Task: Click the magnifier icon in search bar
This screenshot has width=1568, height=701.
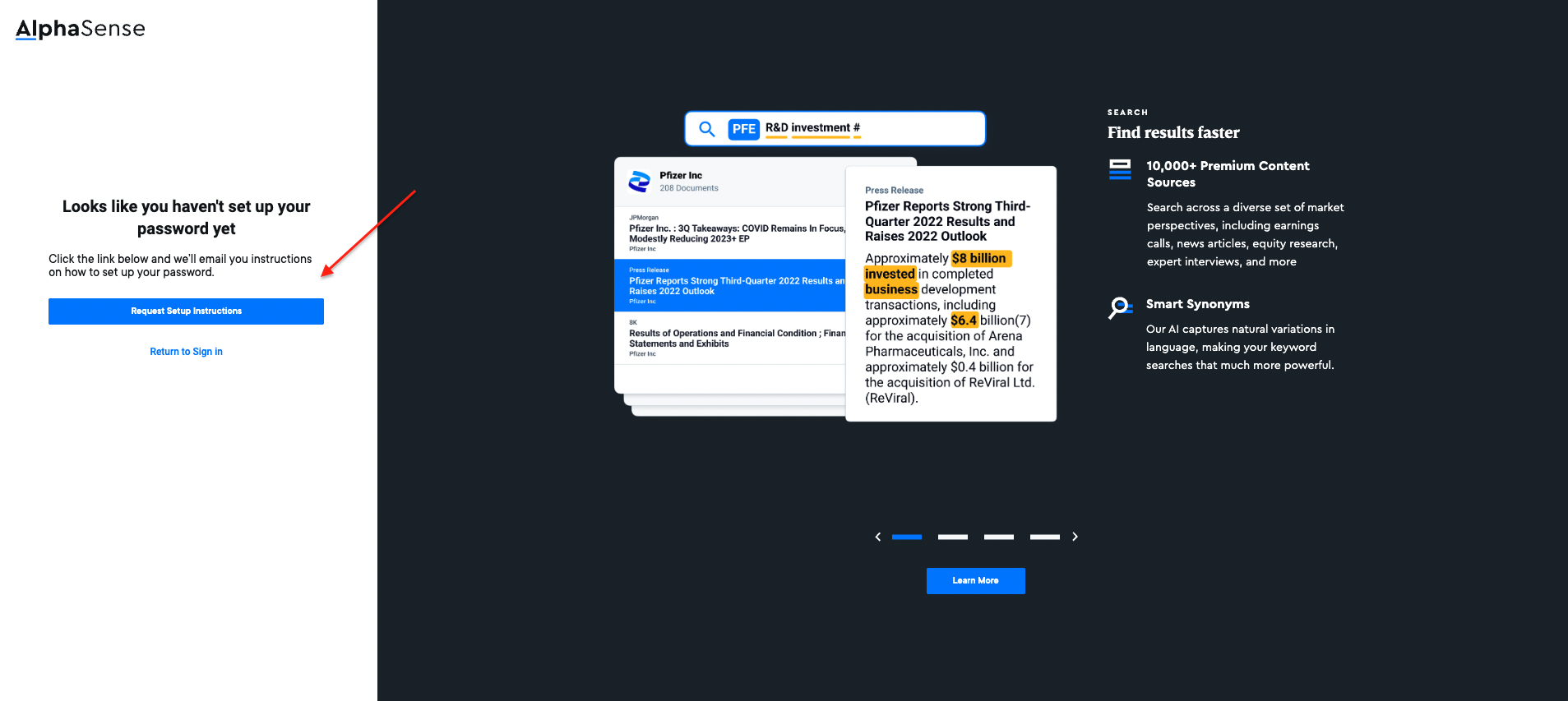Action: (x=707, y=129)
